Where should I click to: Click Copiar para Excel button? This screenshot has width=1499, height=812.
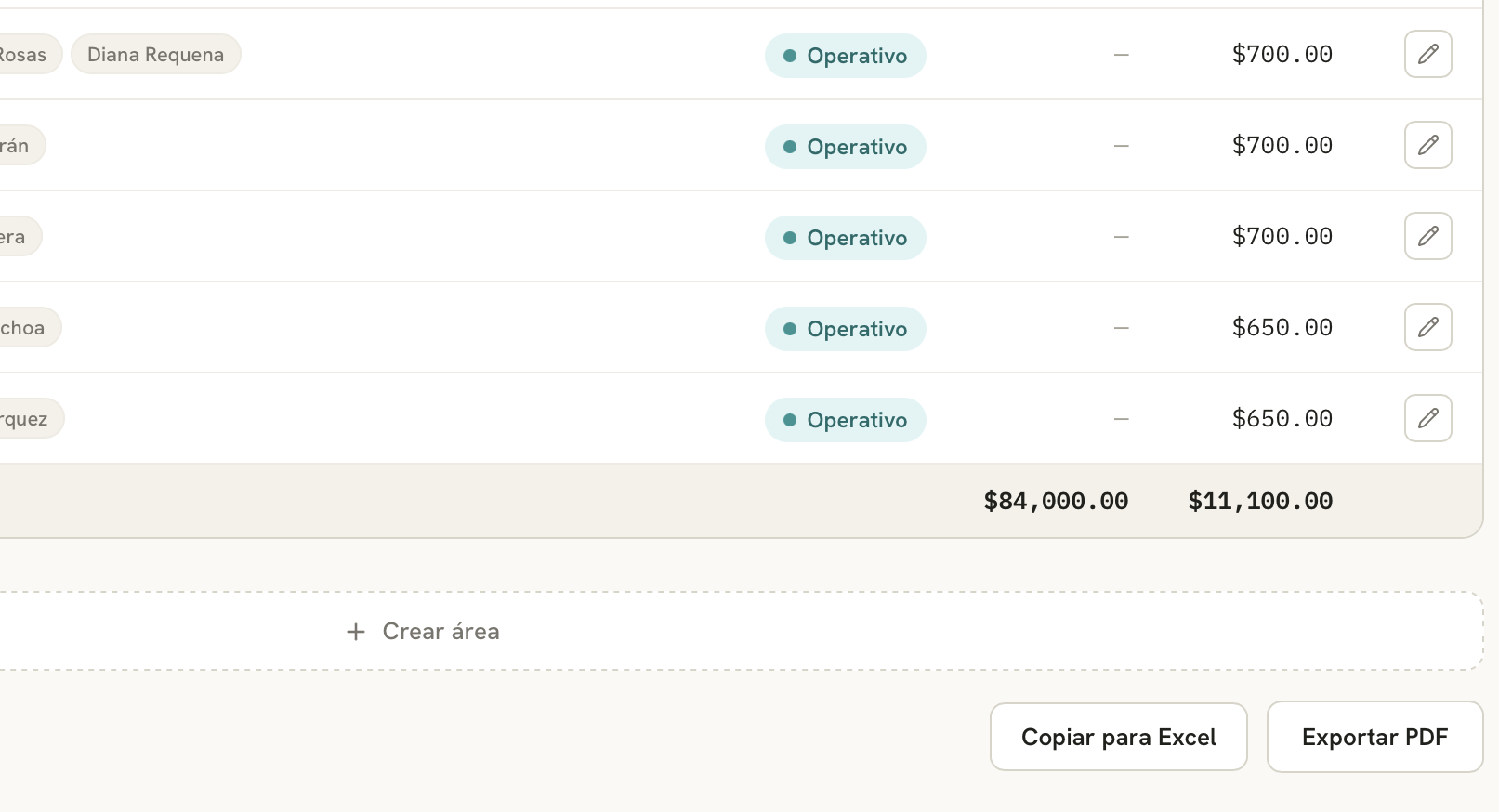pyautogui.click(x=1118, y=737)
